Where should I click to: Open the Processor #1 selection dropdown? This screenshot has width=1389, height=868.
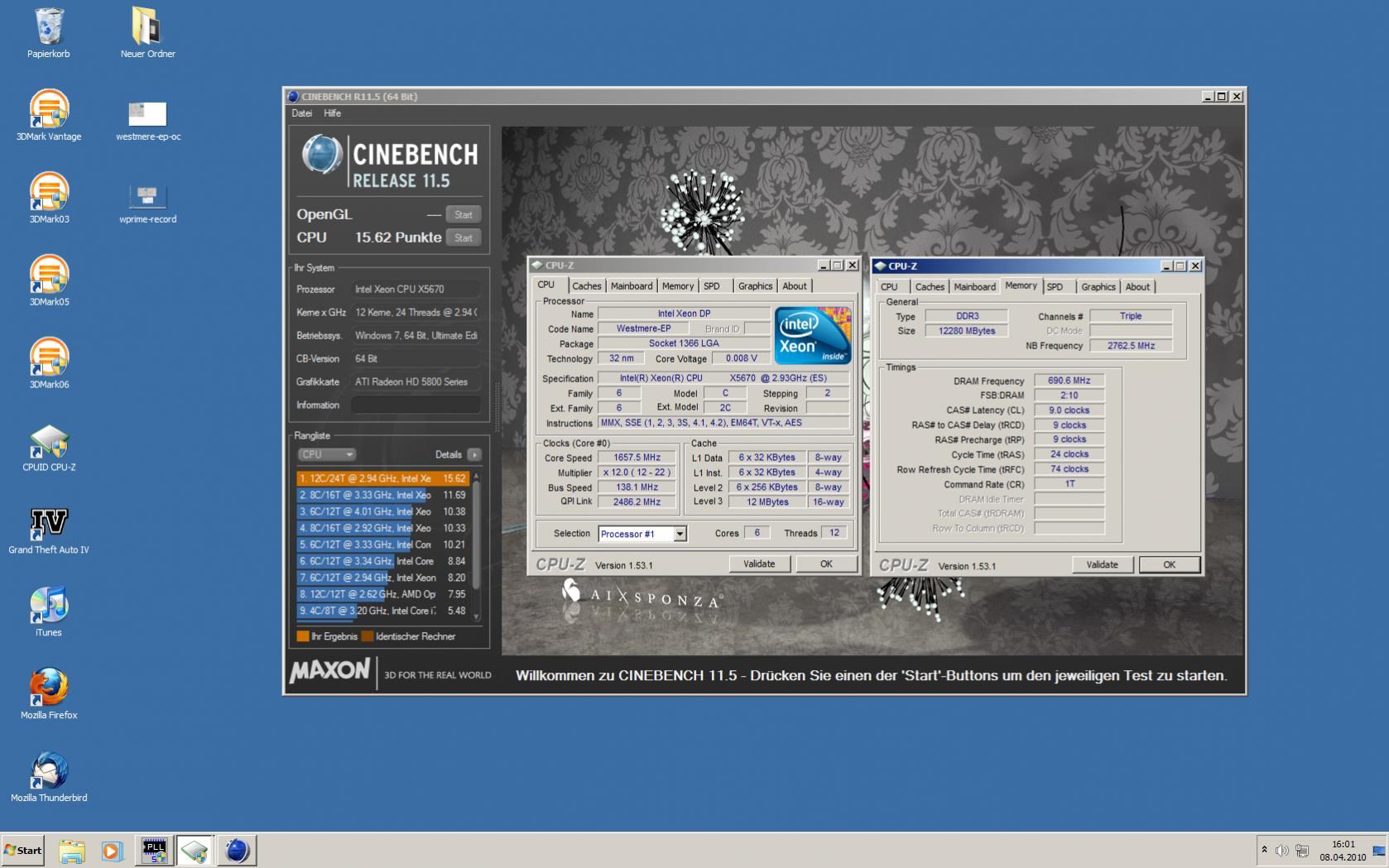click(642, 534)
